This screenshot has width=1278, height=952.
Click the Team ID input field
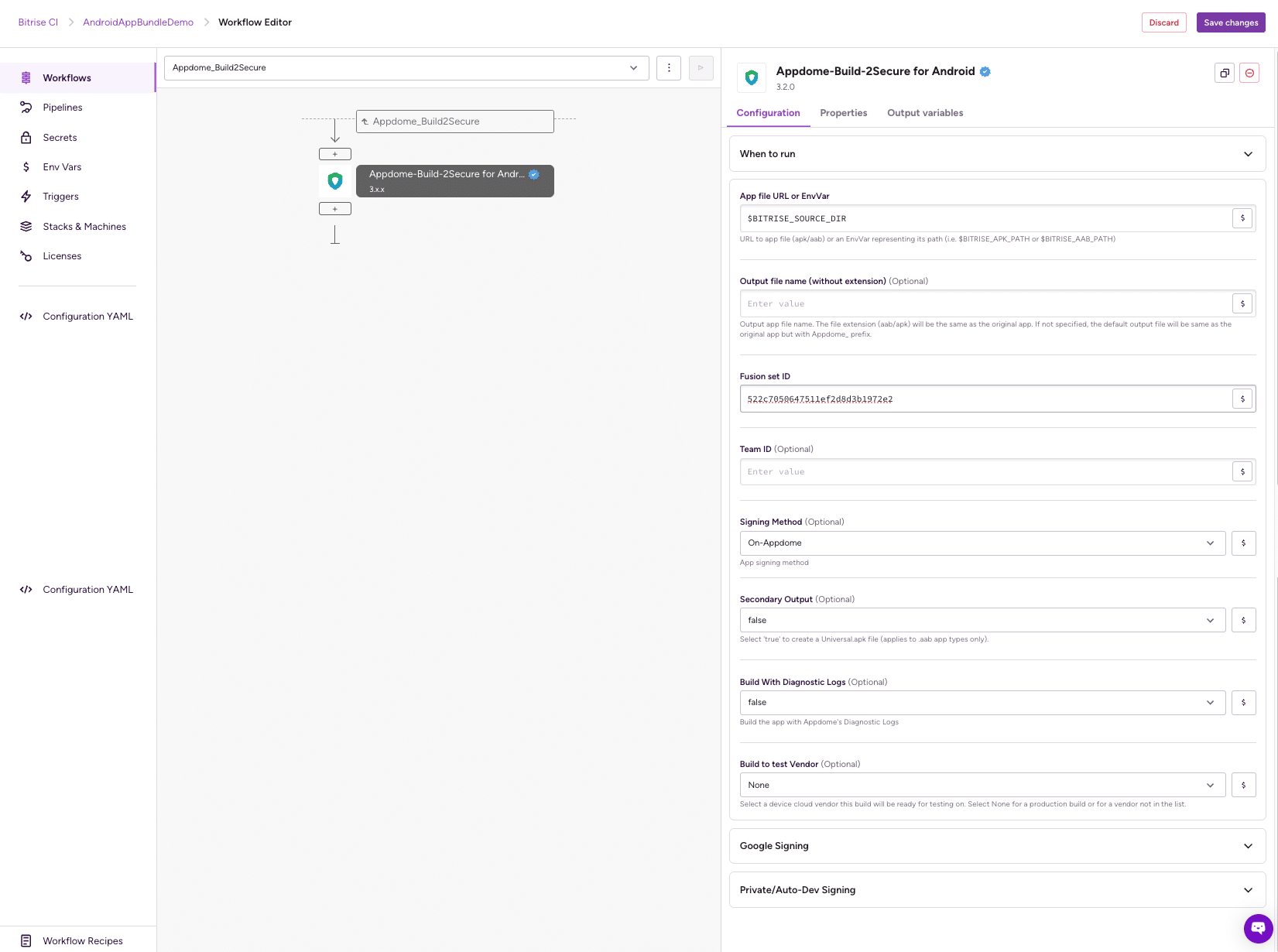click(x=982, y=471)
